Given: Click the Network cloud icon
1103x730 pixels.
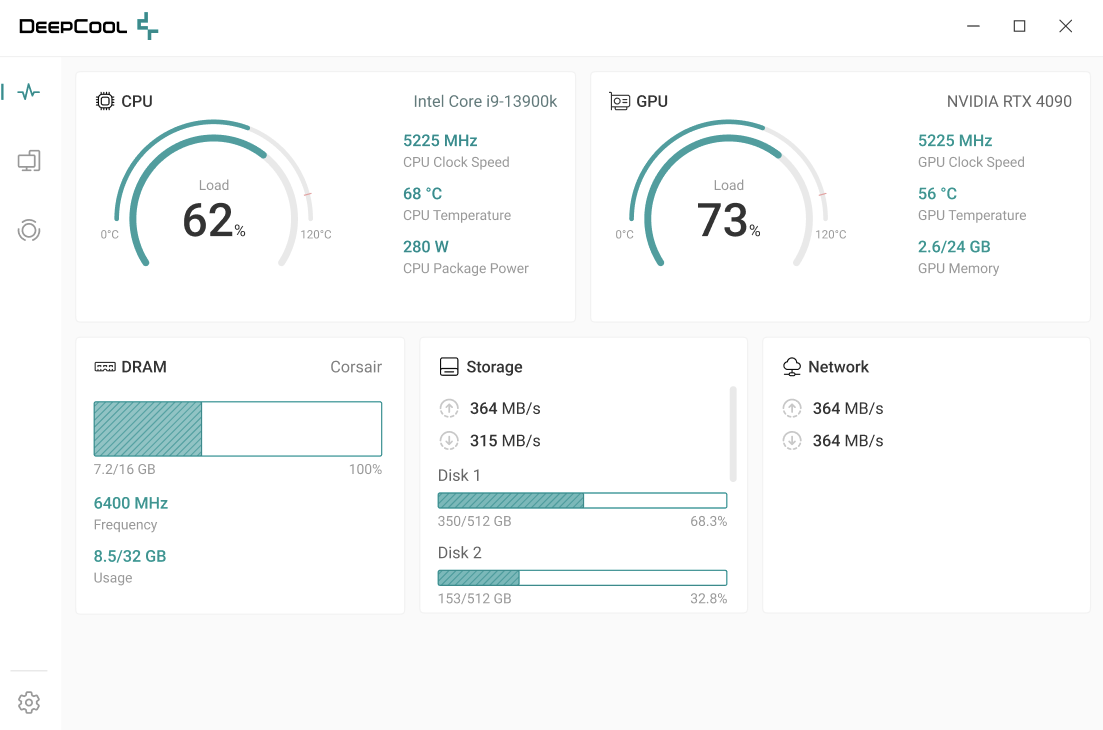Looking at the screenshot, I should point(792,367).
